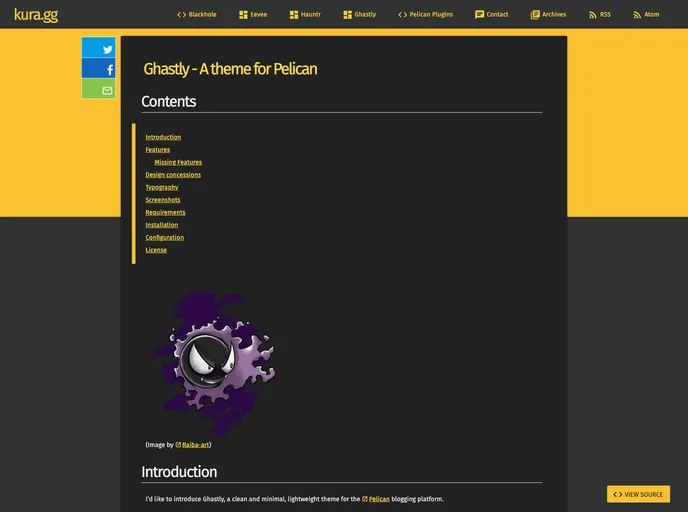Click the Contents heading
The height and width of the screenshot is (512, 688).
tap(168, 102)
